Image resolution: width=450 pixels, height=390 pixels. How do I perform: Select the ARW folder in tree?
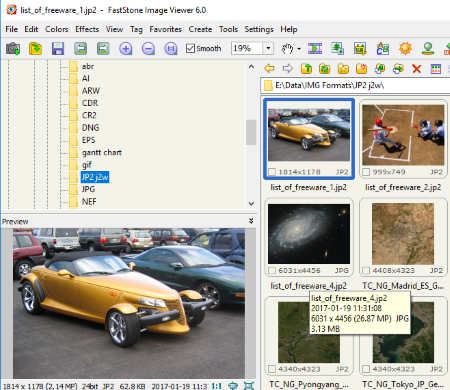point(90,91)
